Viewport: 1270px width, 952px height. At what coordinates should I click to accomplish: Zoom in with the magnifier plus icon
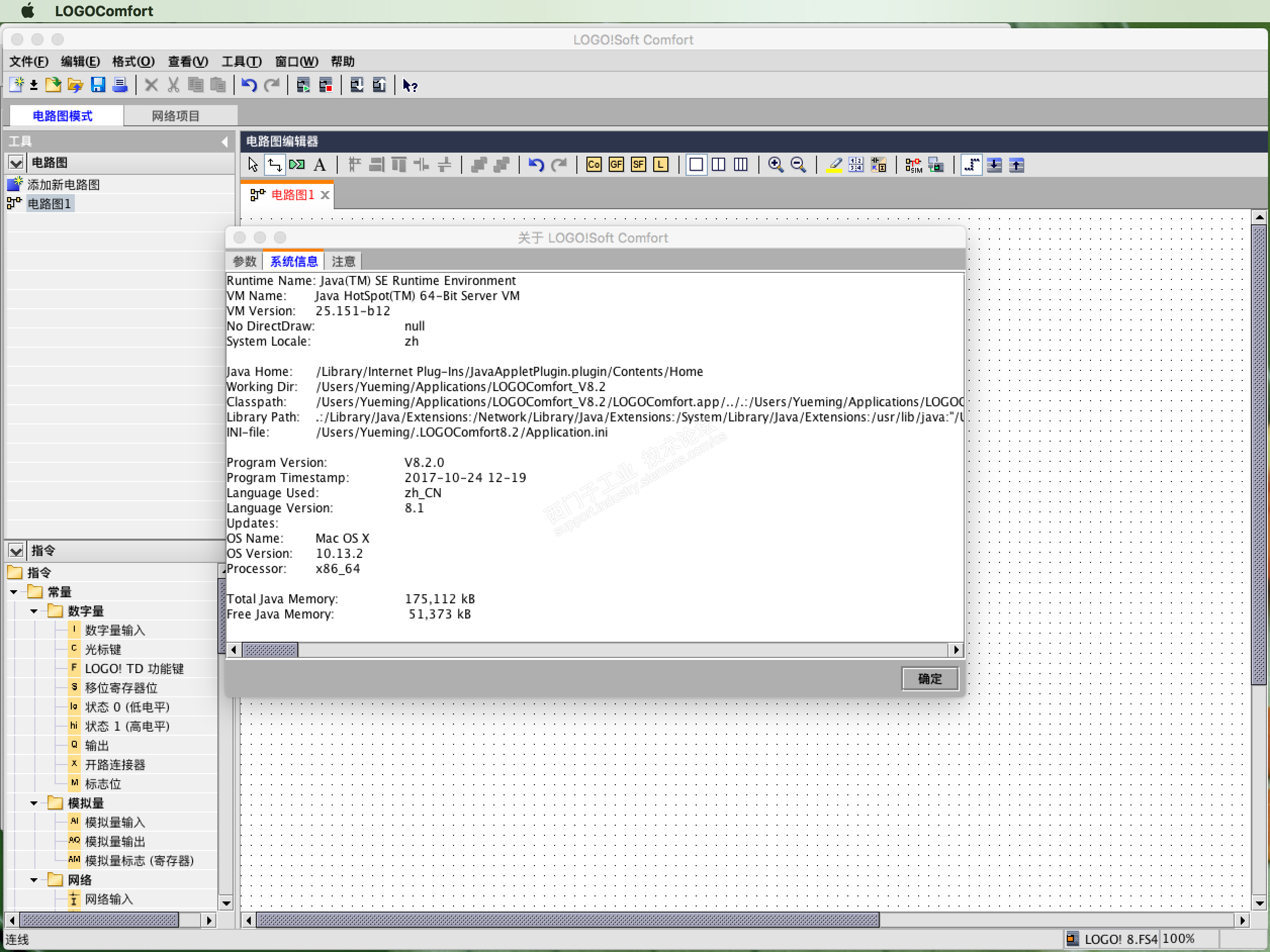coord(775,165)
